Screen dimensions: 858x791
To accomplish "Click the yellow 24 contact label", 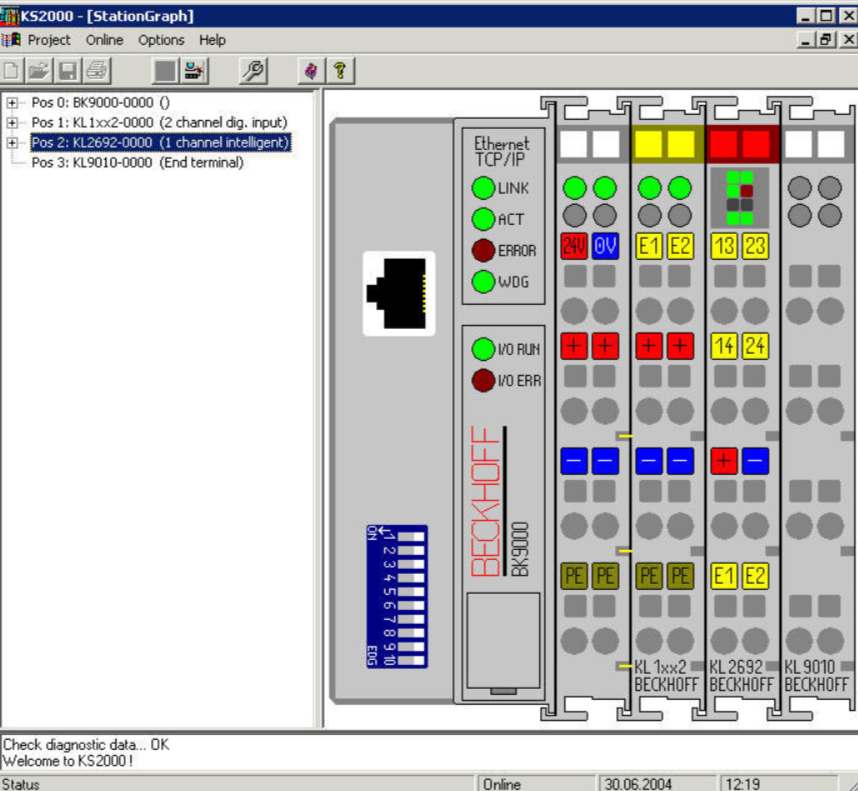I will pos(755,346).
